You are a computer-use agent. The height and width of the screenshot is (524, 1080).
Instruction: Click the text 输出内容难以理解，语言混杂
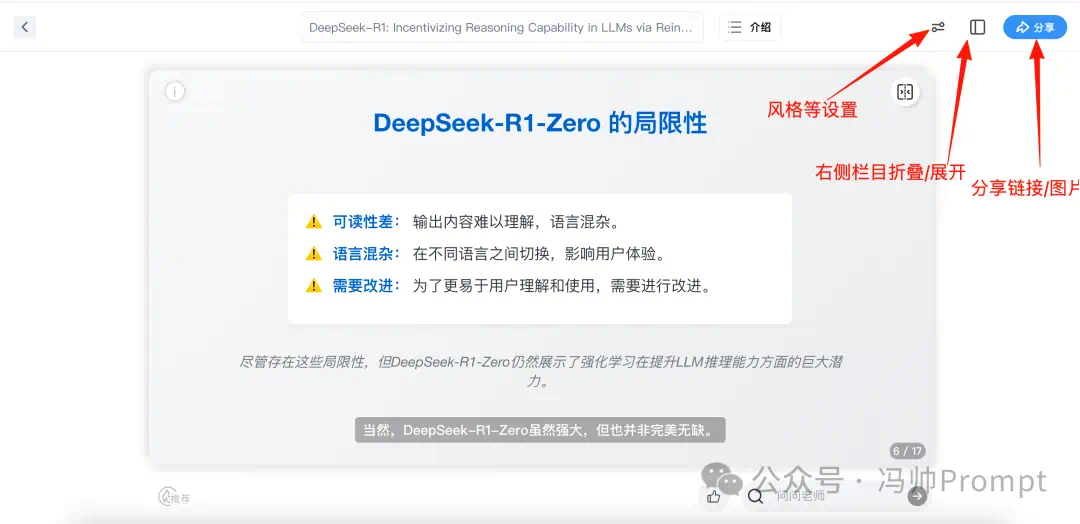(x=517, y=222)
